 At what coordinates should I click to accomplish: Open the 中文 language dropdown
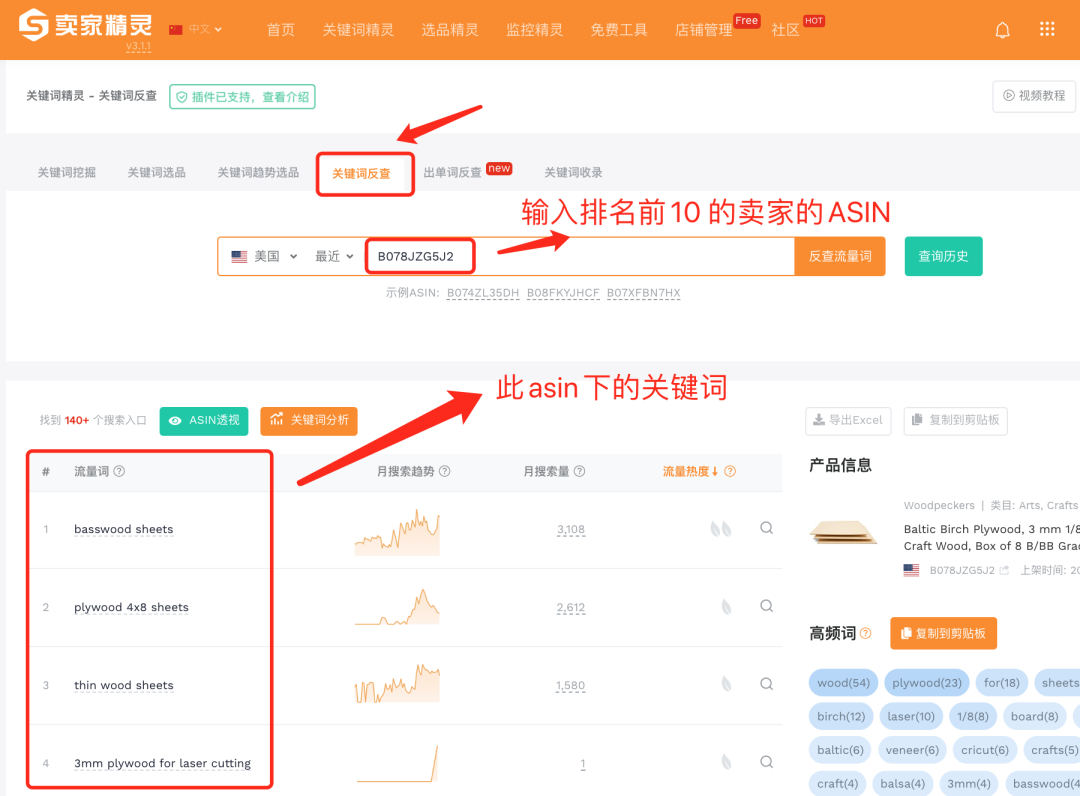tap(205, 30)
